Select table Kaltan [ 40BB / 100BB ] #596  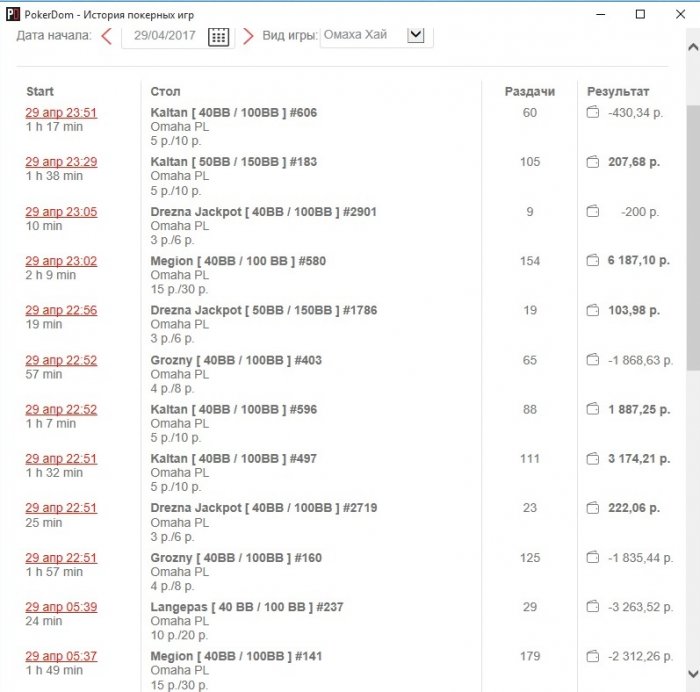[233, 409]
